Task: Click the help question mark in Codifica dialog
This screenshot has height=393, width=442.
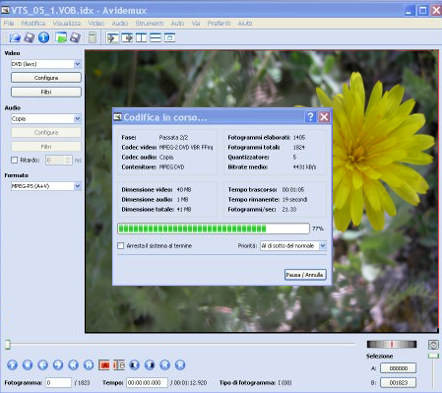Action: tap(310, 117)
